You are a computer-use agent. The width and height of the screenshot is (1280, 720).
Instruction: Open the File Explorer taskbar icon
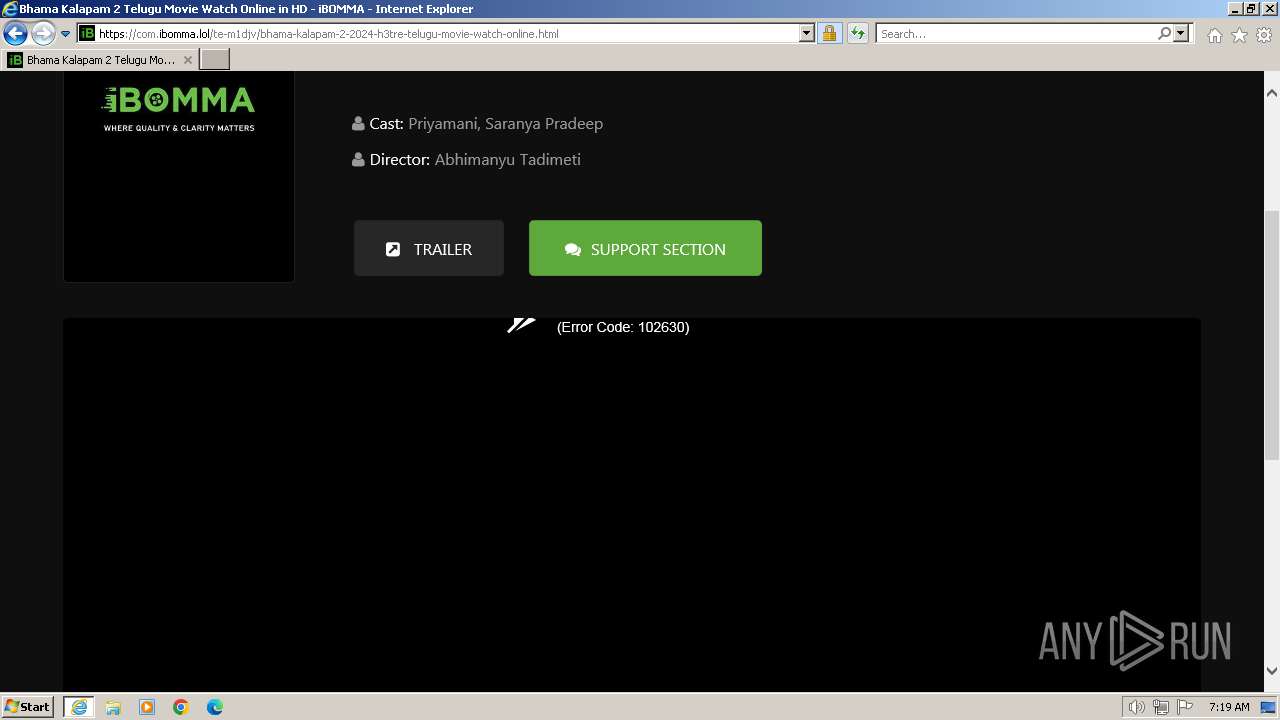113,707
